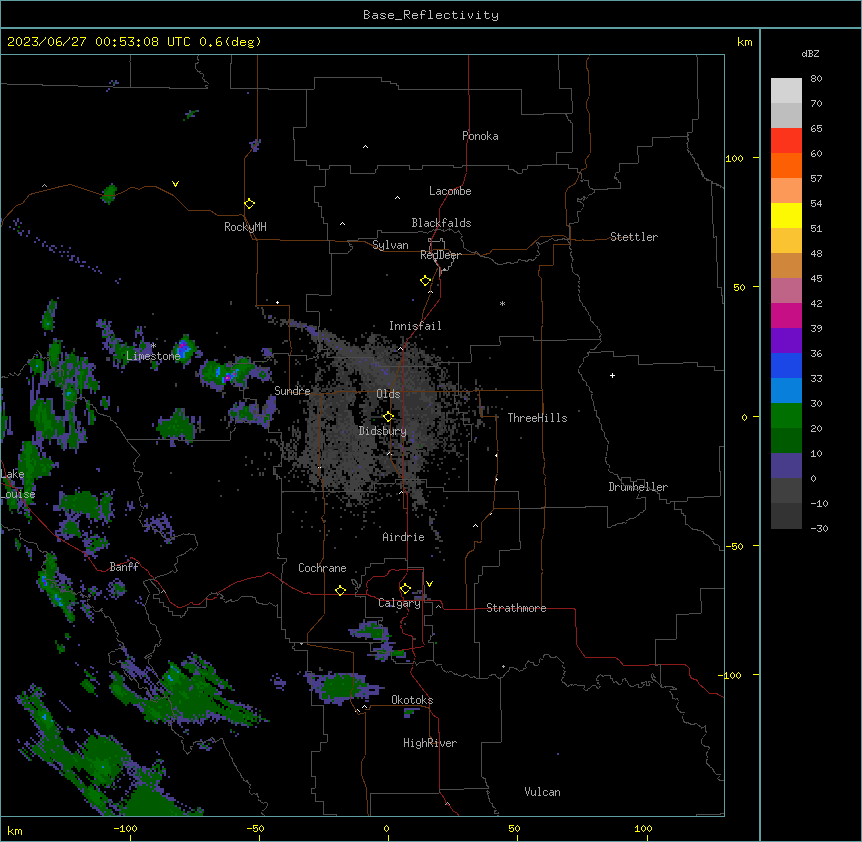The height and width of the screenshot is (842, 862).
Task: Click the Calgary city label
Action: [399, 603]
